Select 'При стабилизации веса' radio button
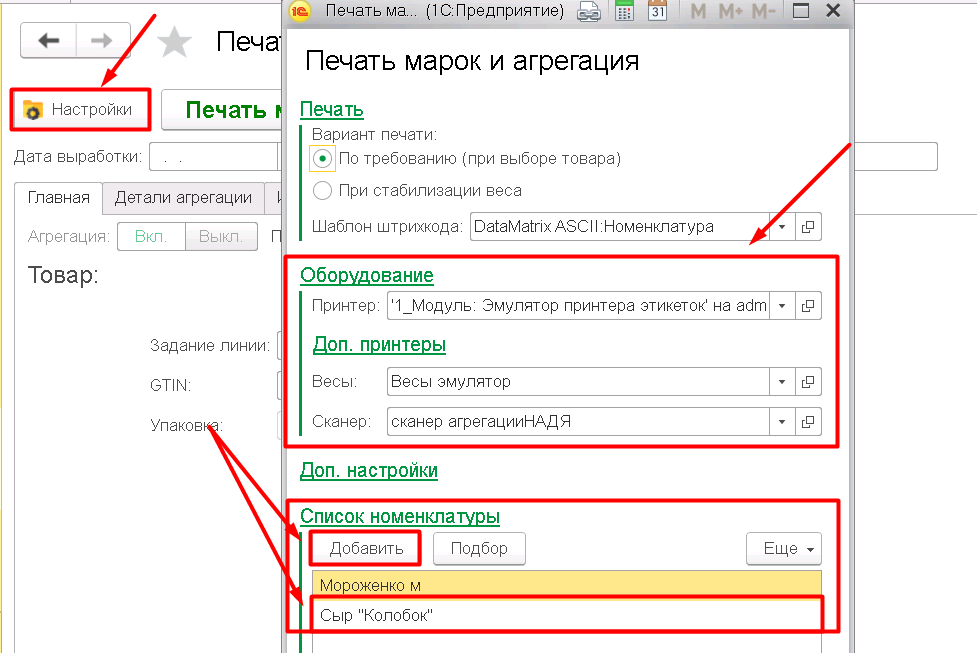This screenshot has height=653, width=977. (x=322, y=190)
